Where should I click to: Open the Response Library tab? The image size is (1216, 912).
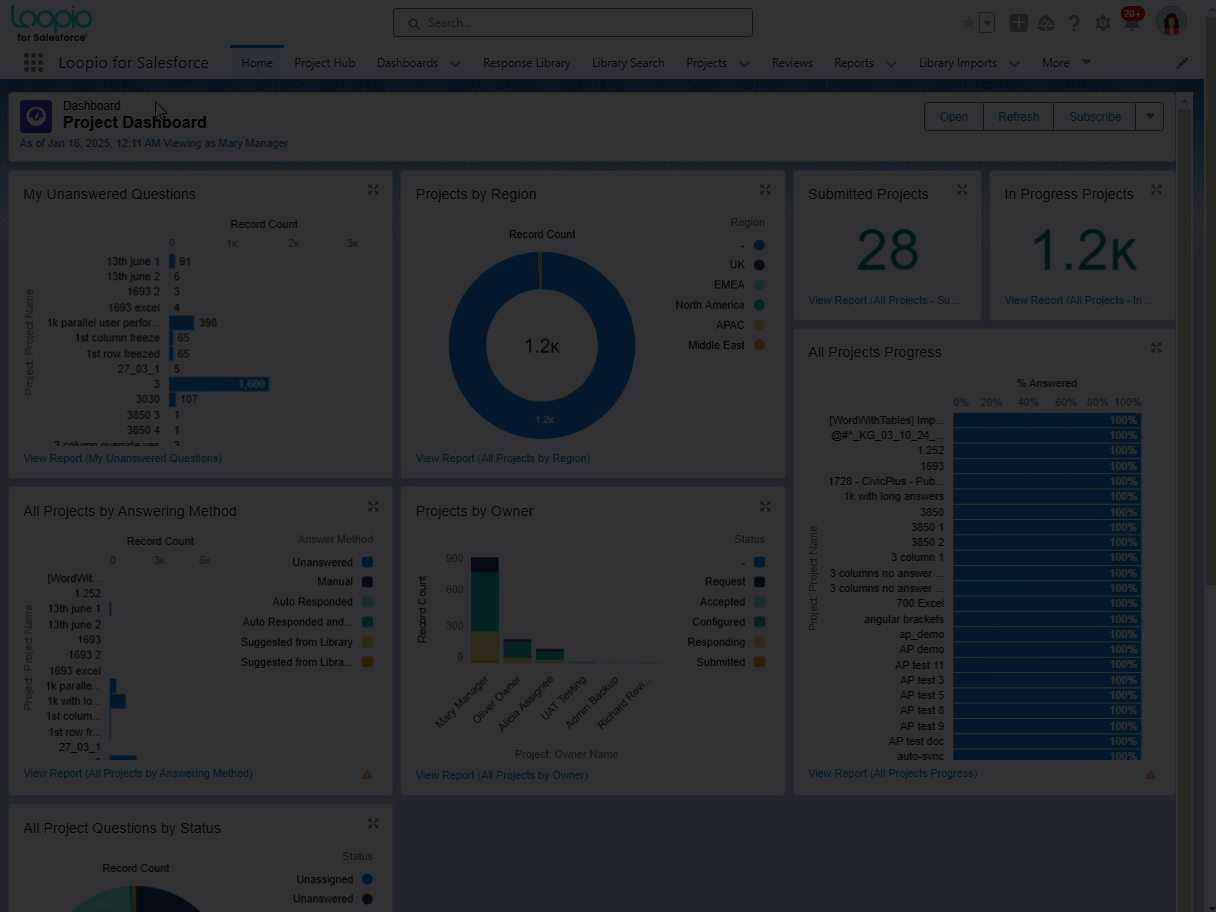[x=526, y=63]
